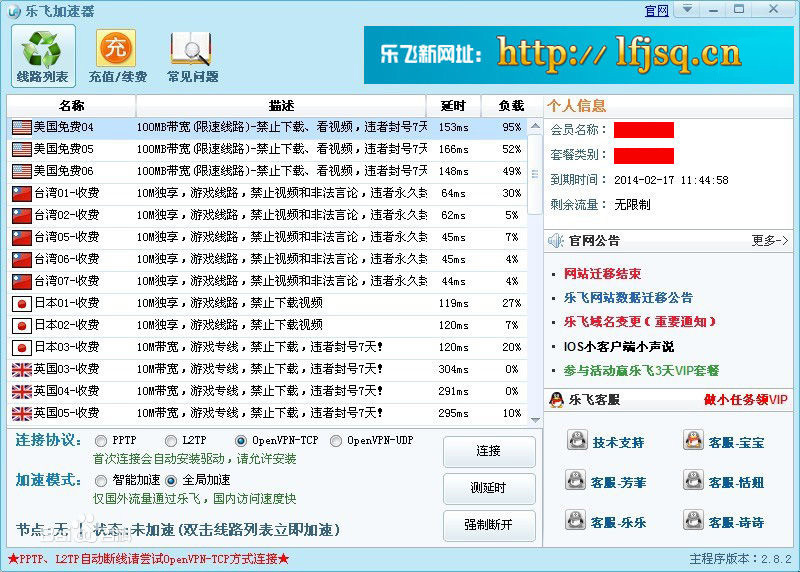800x572 pixels.
Task: Choose 全局加速 acceleration mode
Action: coord(171,480)
